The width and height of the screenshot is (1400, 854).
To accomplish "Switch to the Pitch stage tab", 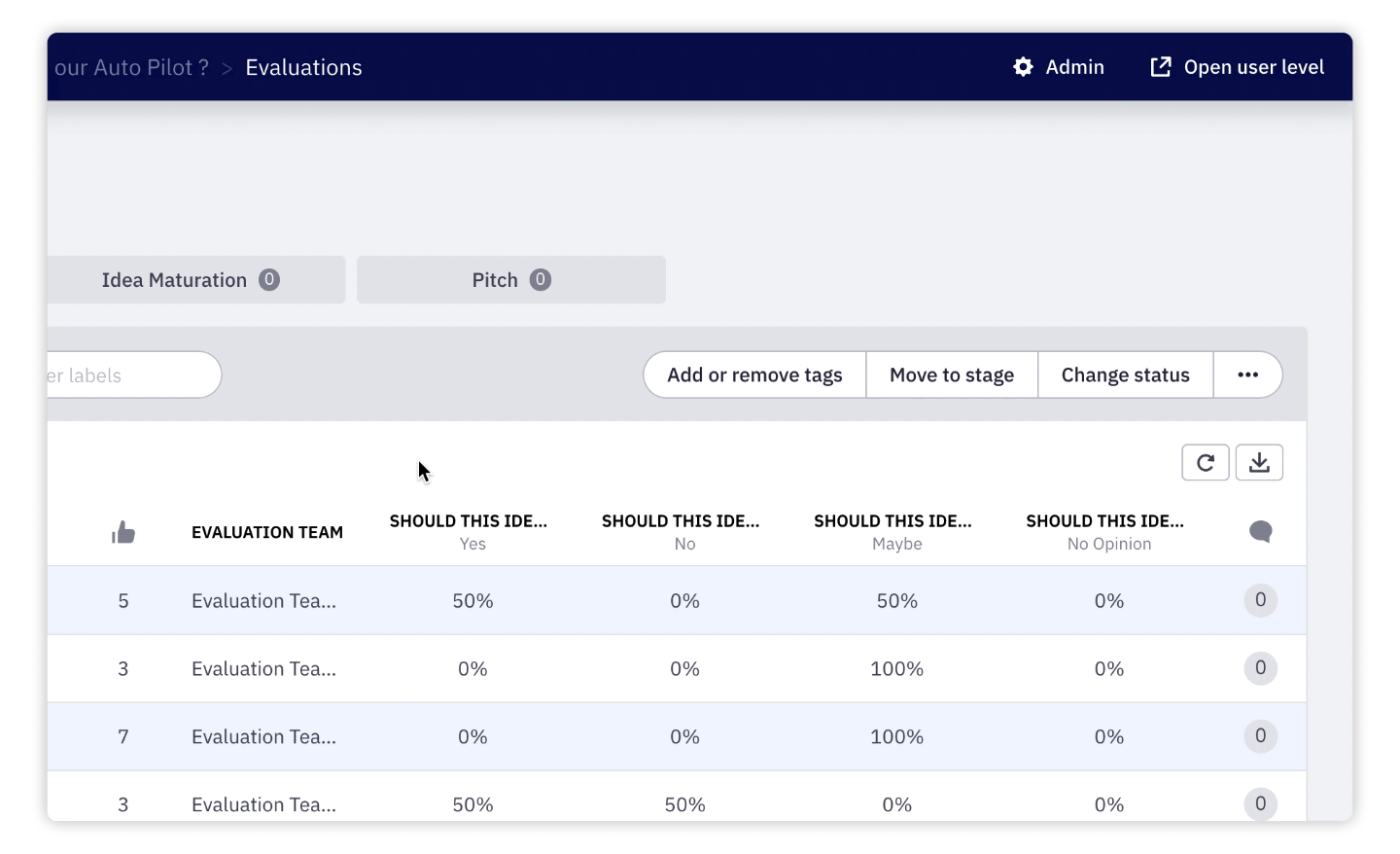I will click(510, 280).
